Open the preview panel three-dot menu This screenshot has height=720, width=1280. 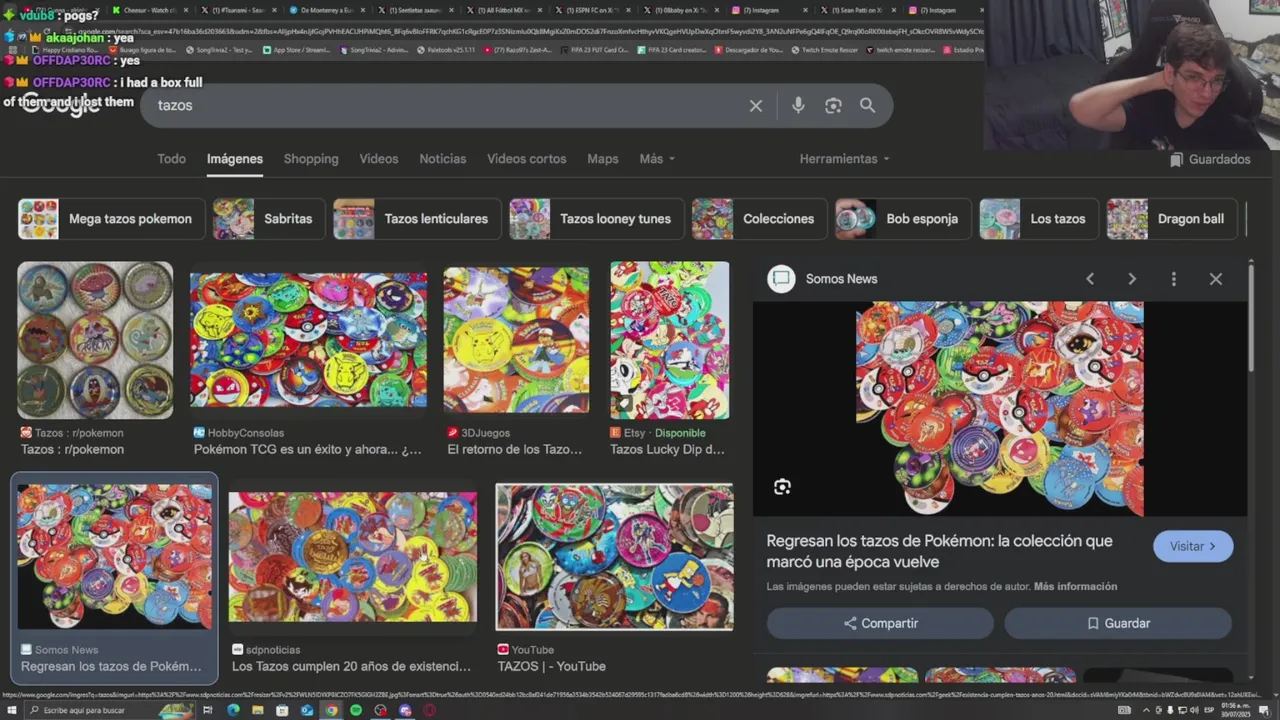coord(1174,279)
